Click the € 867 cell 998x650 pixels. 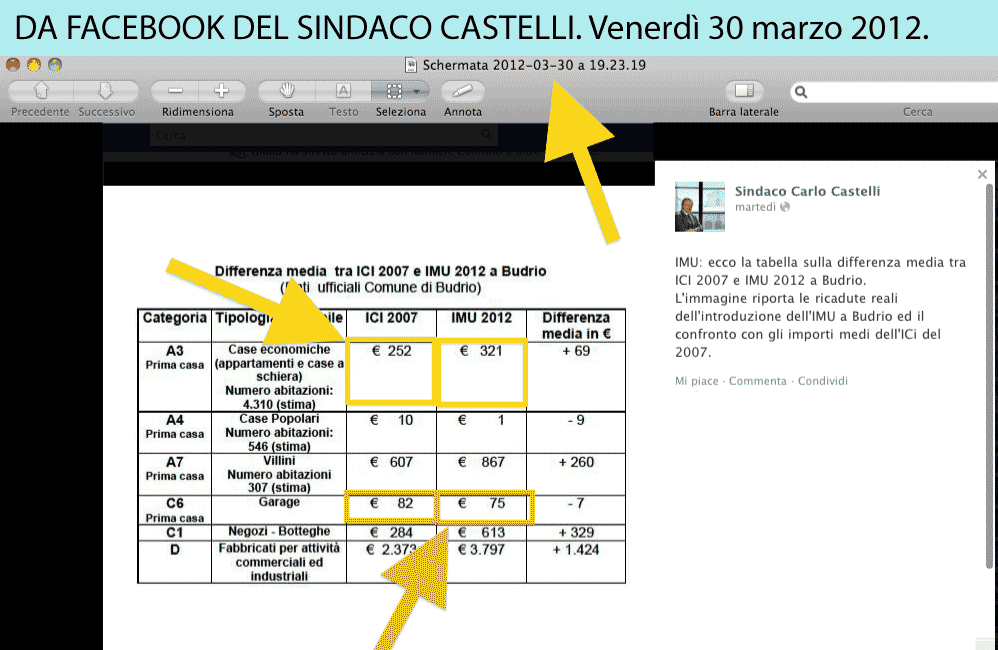(481, 474)
